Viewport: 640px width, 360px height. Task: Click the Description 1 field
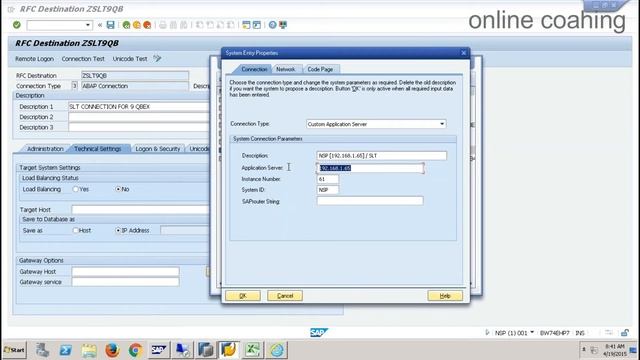pos(139,107)
